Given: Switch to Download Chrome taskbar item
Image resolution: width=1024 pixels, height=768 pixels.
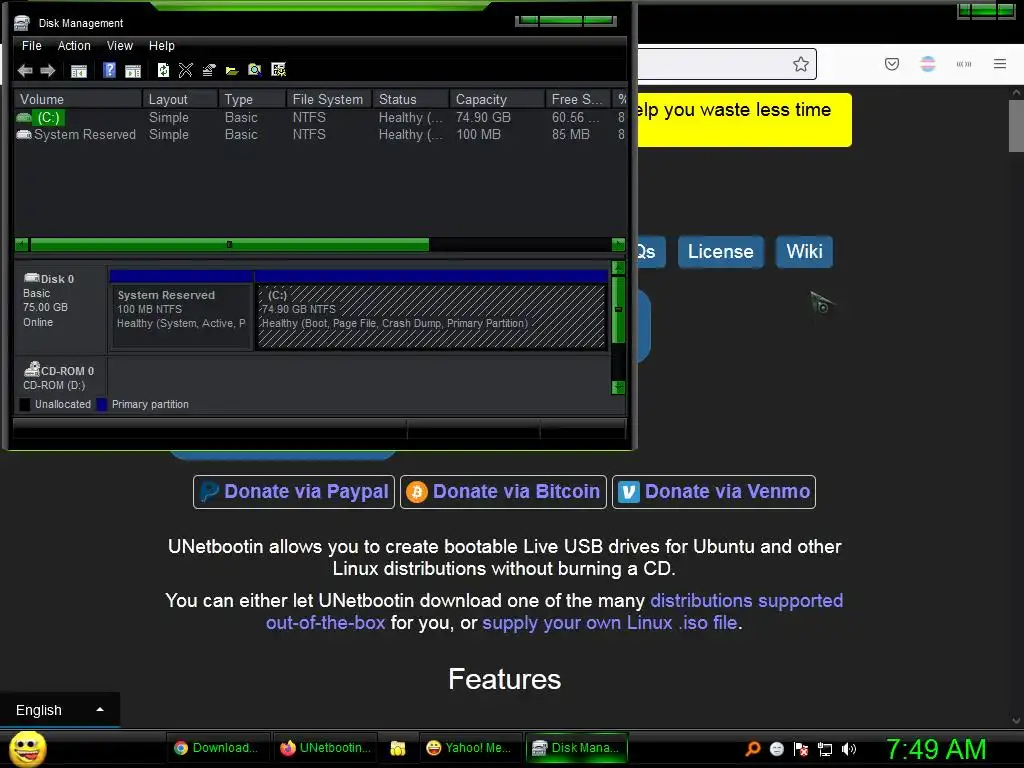Looking at the screenshot, I should [x=217, y=748].
